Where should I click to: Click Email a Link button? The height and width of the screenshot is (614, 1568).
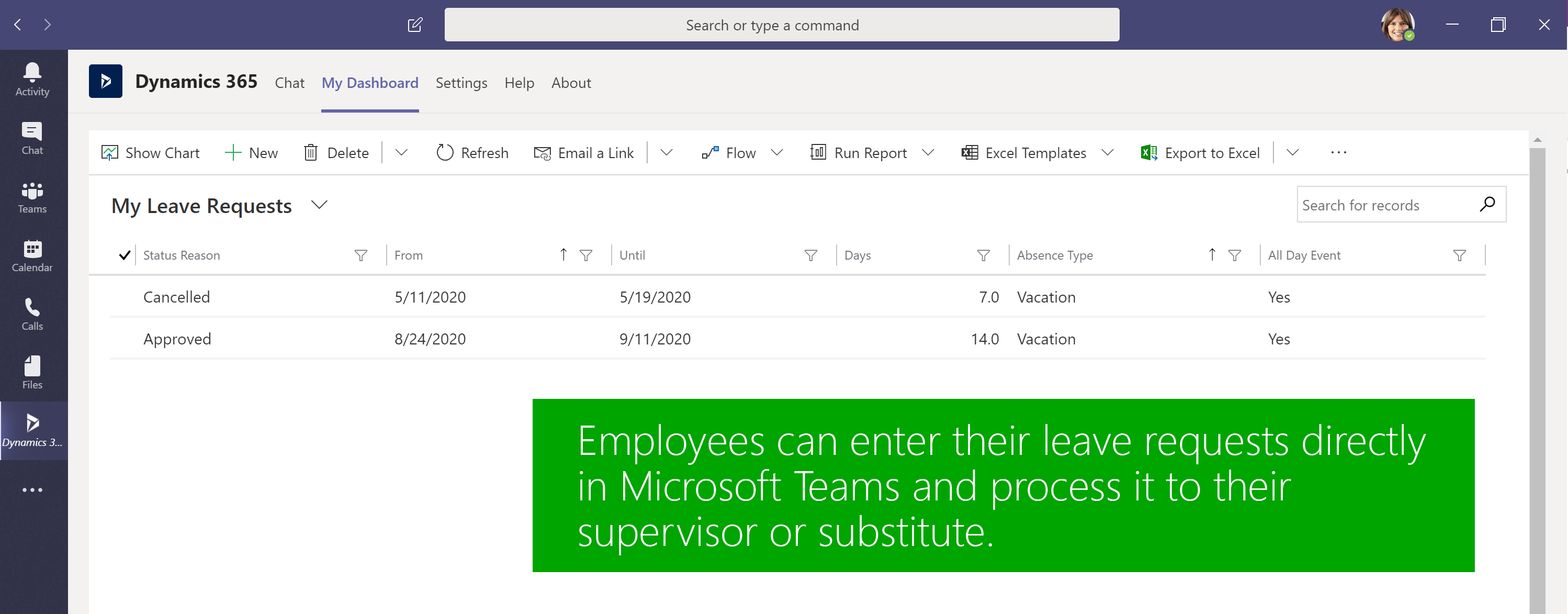[584, 152]
